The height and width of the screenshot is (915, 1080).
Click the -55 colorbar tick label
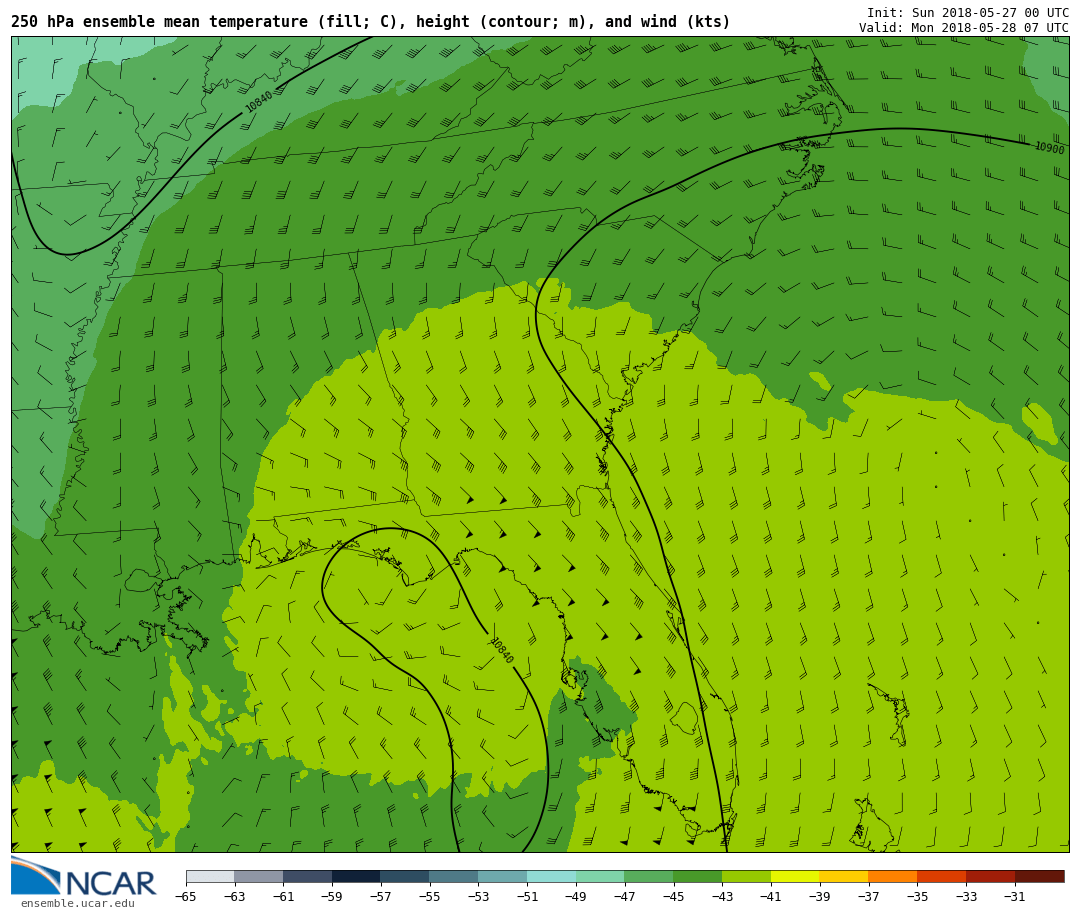coord(430,896)
